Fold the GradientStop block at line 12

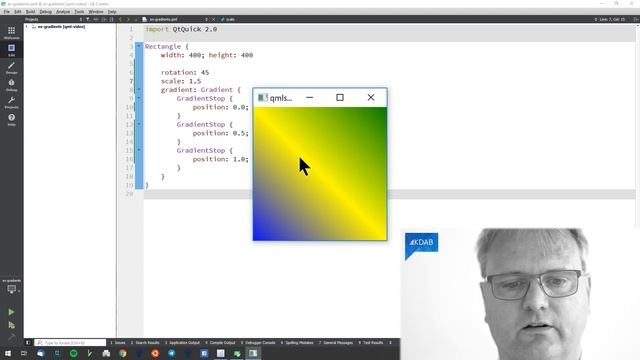(x=139, y=124)
